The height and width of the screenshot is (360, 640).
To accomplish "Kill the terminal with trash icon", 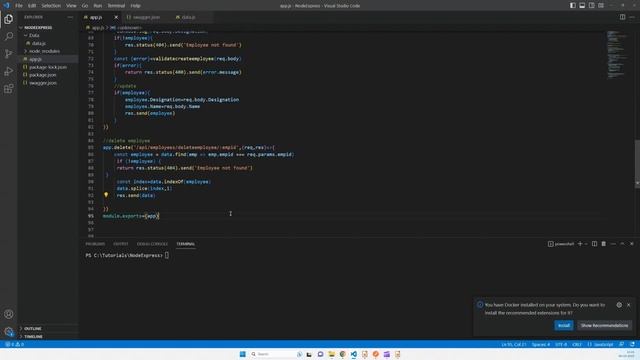I will tap(604, 244).
